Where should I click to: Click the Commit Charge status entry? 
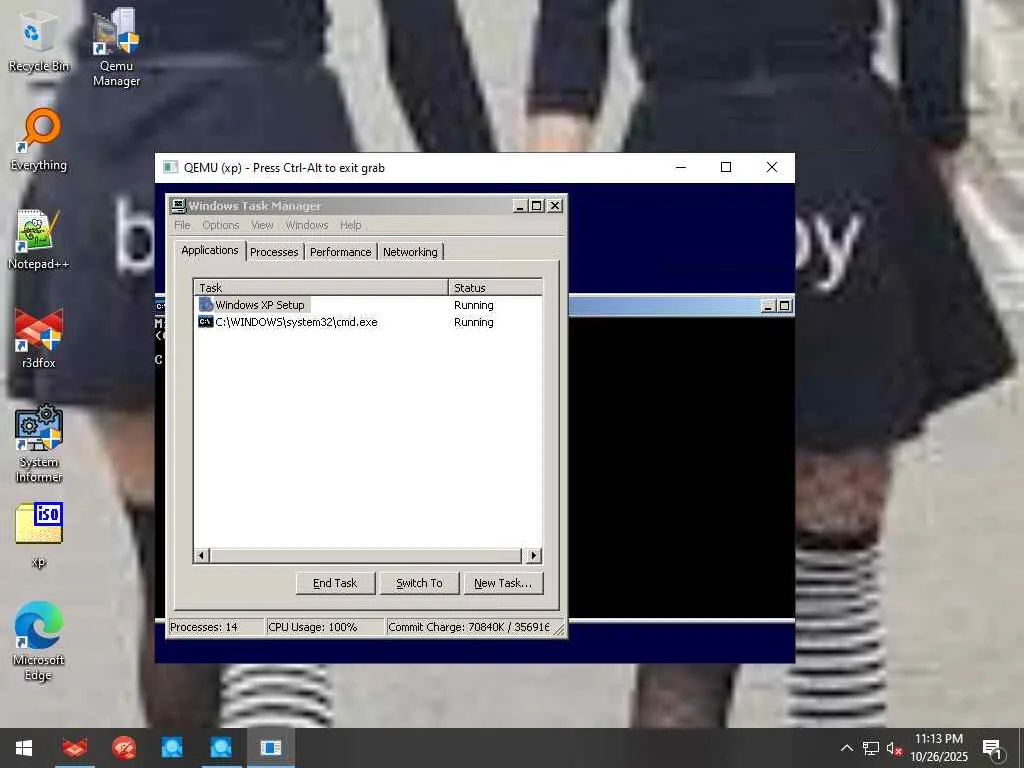click(x=468, y=627)
